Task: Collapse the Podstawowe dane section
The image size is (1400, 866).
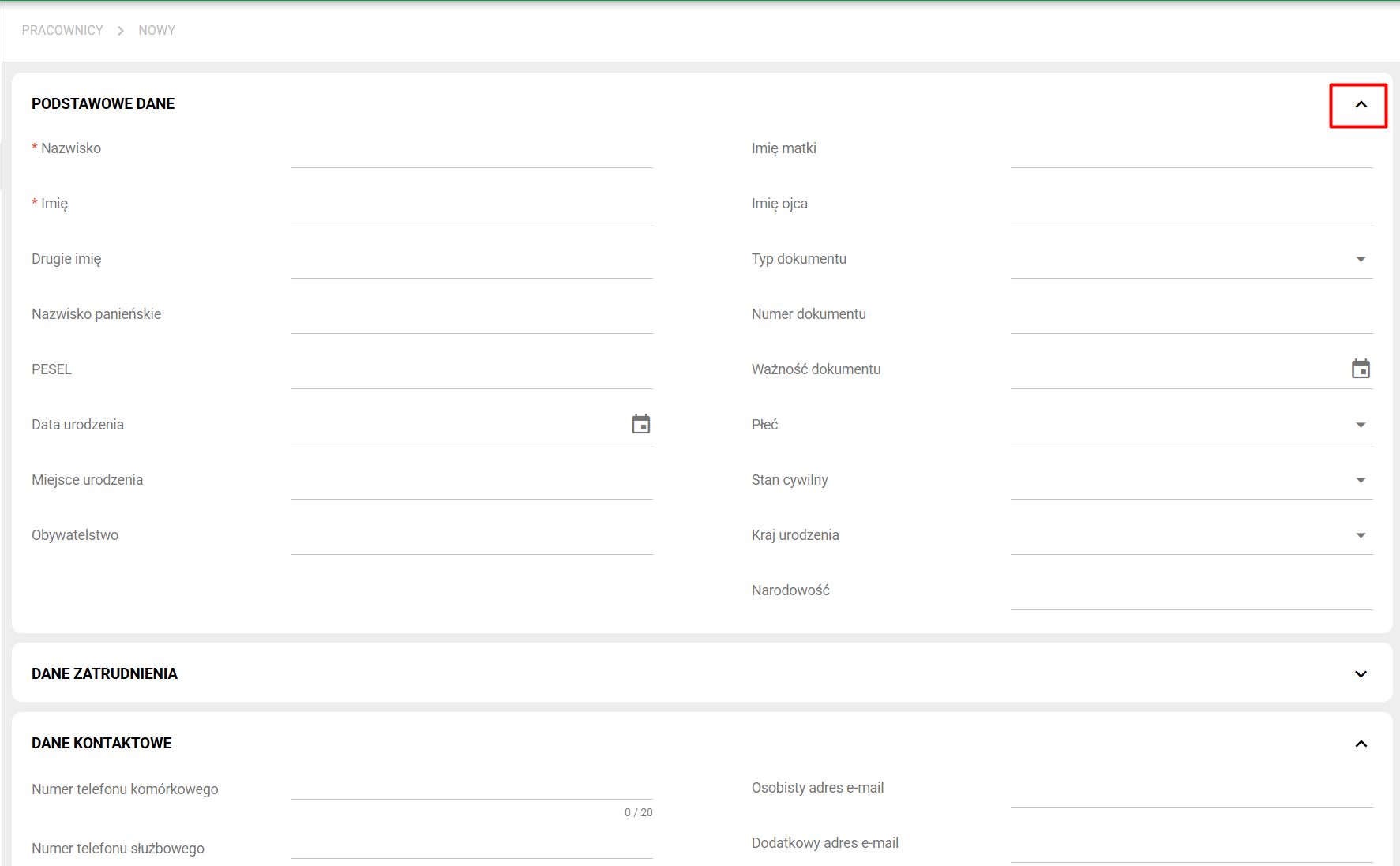Action: (1361, 104)
